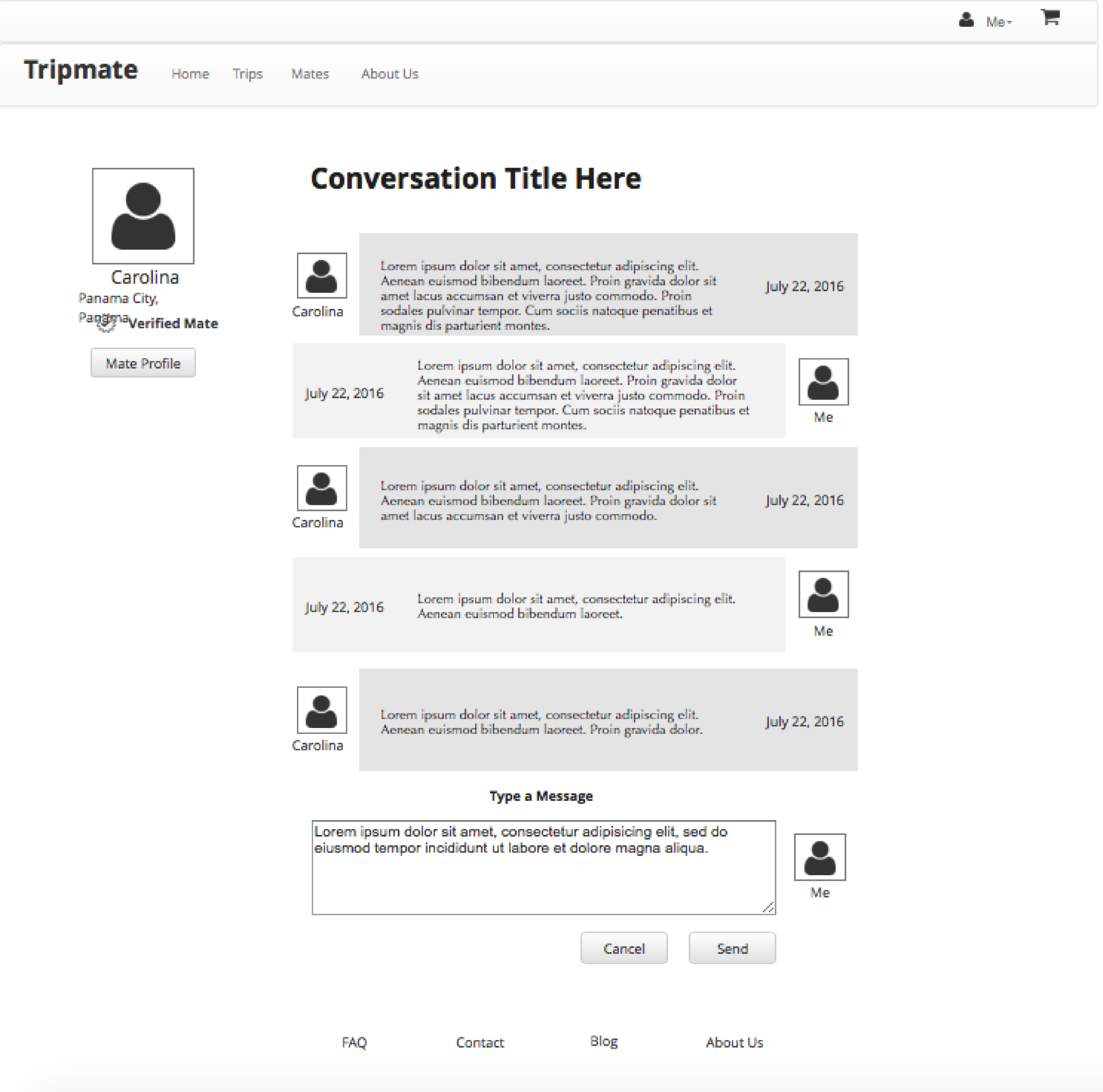Open the Trips navigation item

tap(247, 74)
